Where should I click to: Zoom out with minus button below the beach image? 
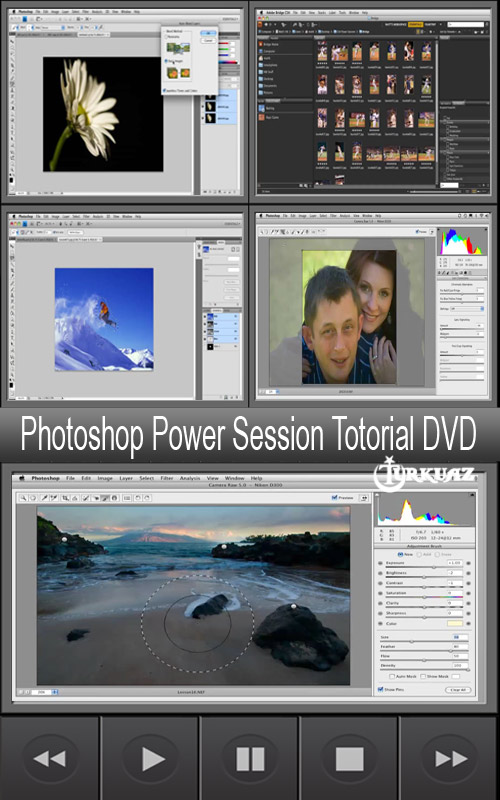click(x=20, y=692)
